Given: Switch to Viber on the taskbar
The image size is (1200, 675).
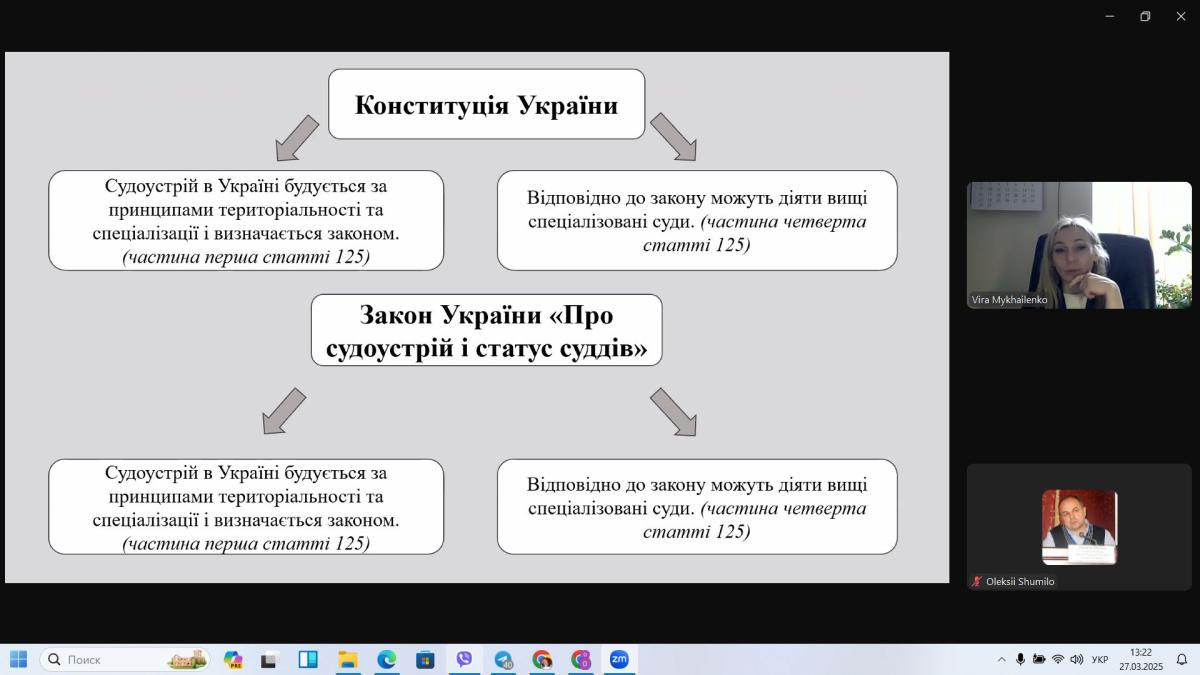Looking at the screenshot, I should tap(464, 659).
